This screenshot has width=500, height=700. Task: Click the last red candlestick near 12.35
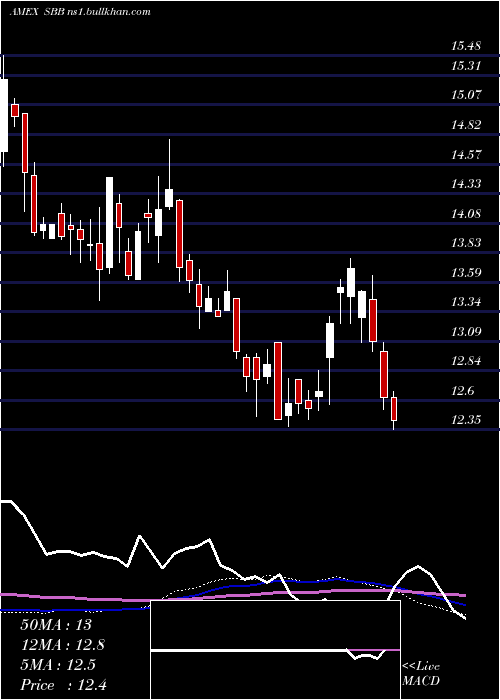(x=394, y=409)
